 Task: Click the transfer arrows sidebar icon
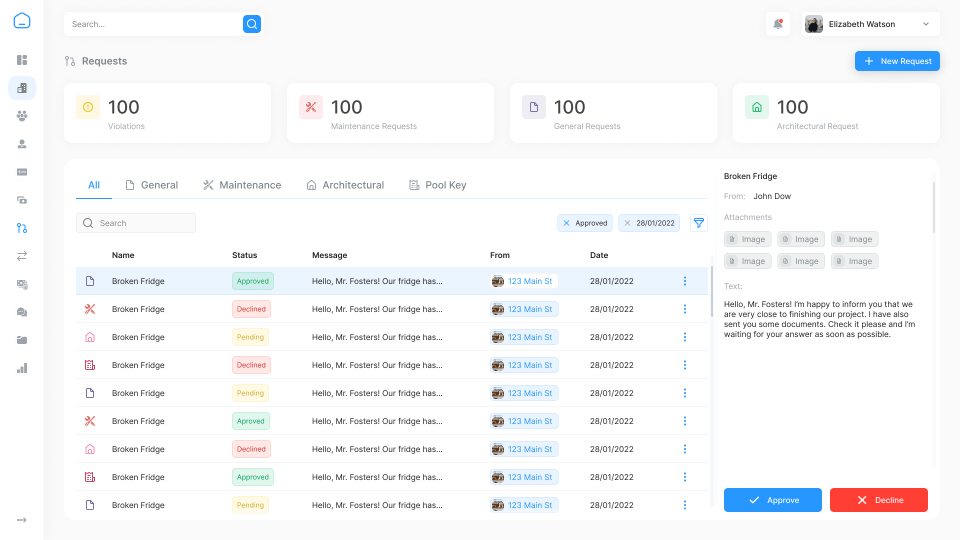point(22,256)
